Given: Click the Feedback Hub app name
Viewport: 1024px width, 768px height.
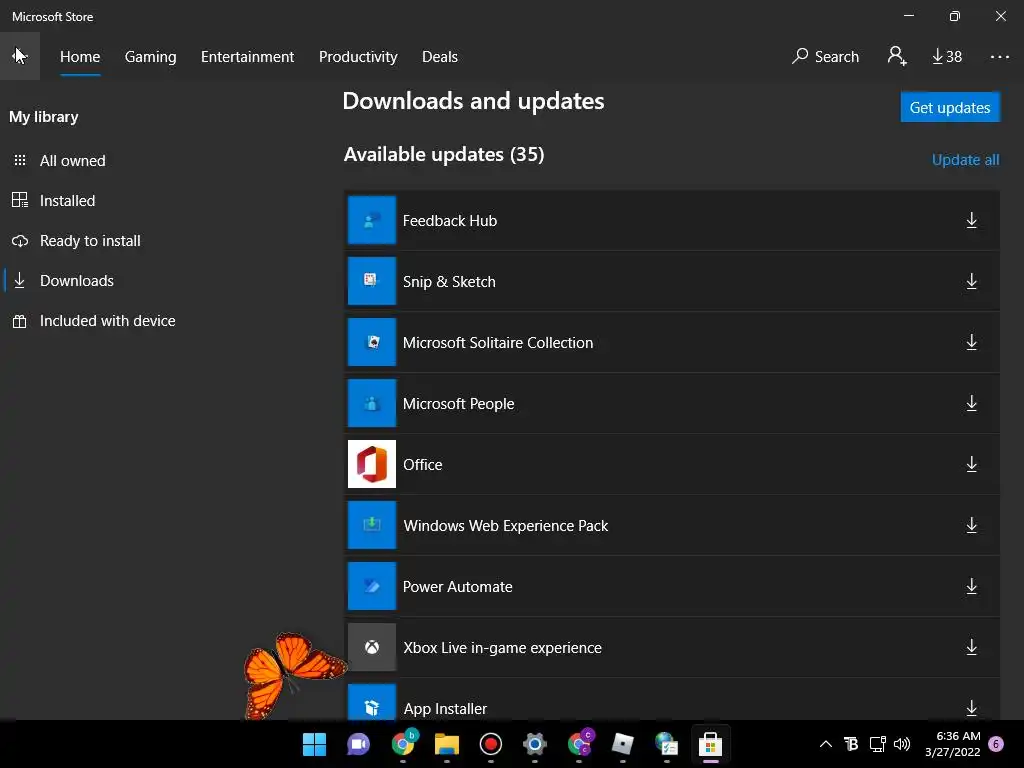Looking at the screenshot, I should [x=449, y=221].
